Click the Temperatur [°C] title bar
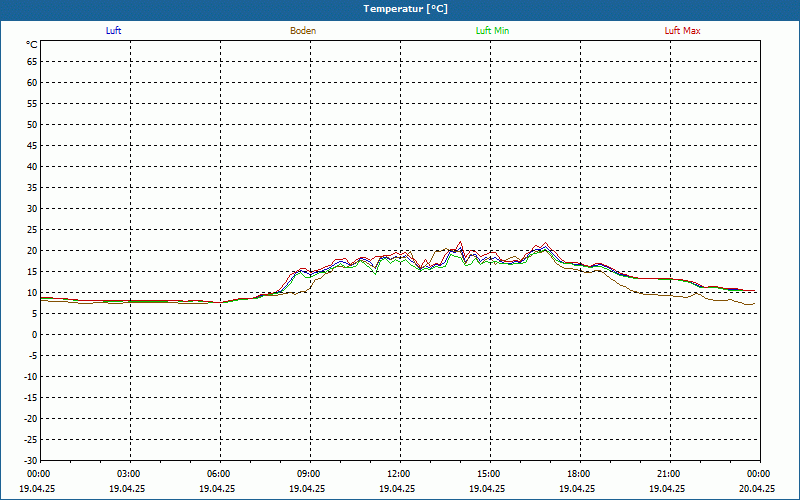Image resolution: width=800 pixels, height=500 pixels. pos(400,10)
